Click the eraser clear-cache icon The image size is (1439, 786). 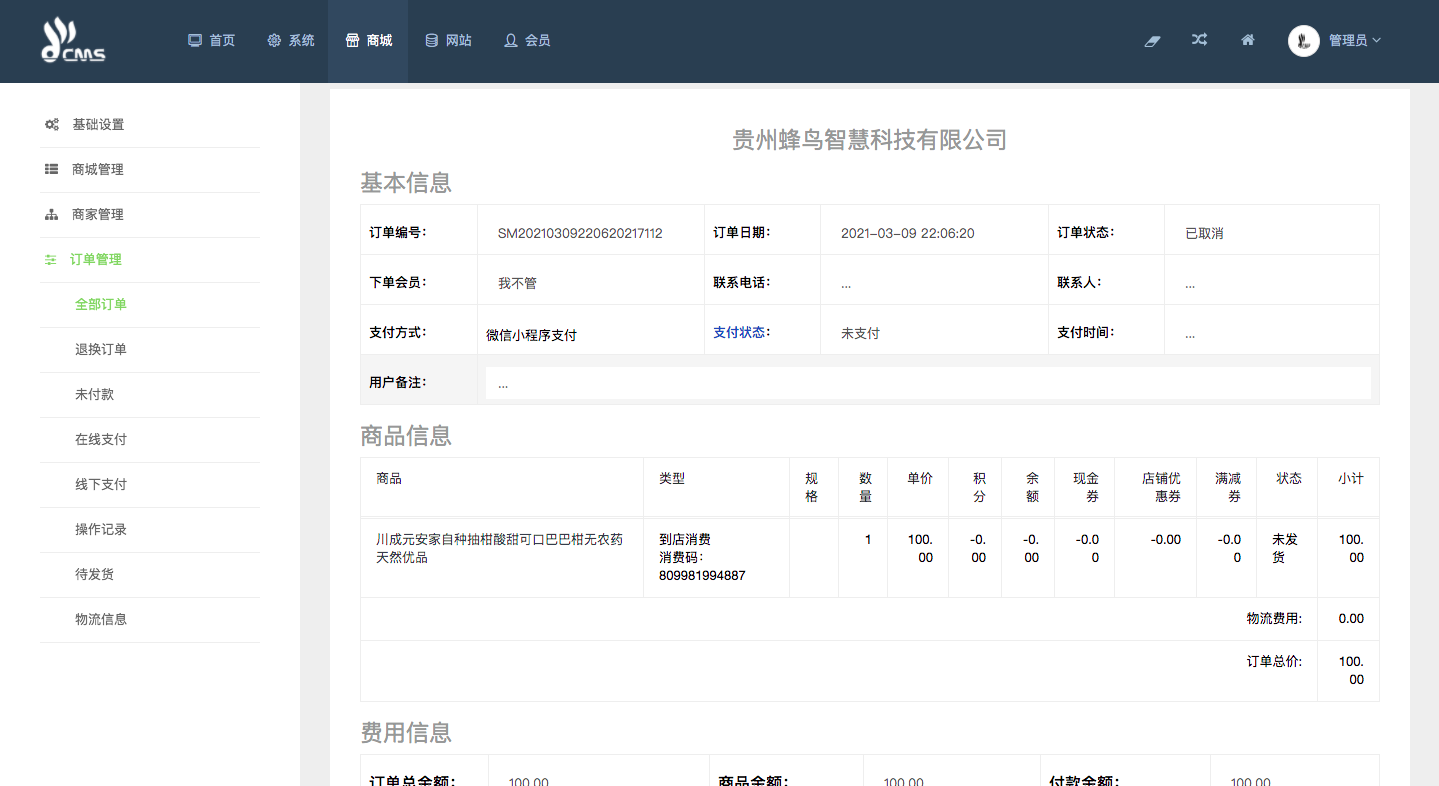pyautogui.click(x=1152, y=41)
